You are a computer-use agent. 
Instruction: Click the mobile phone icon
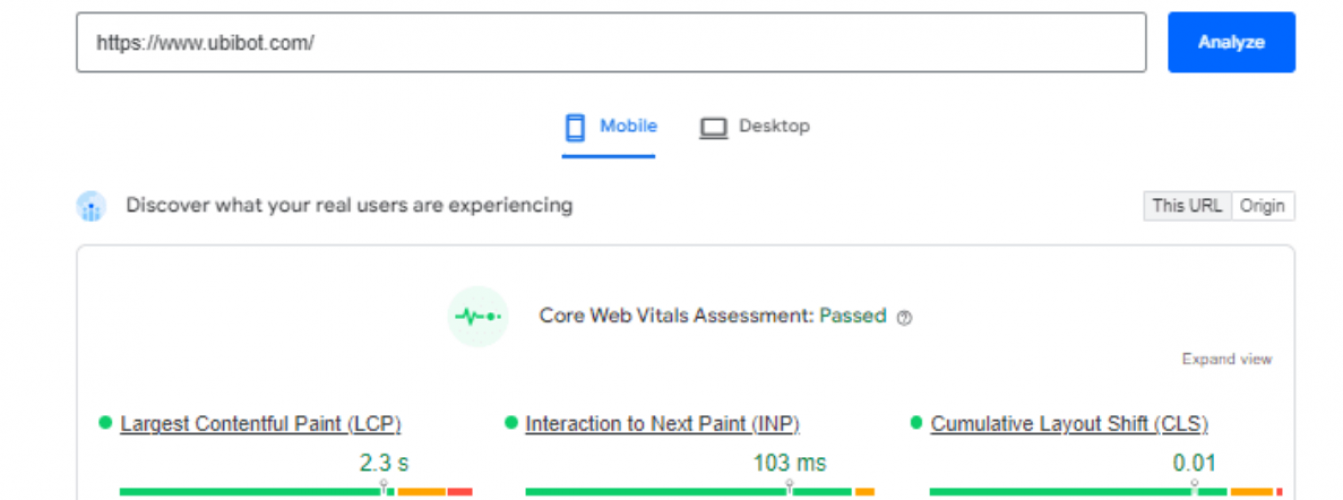pos(575,127)
